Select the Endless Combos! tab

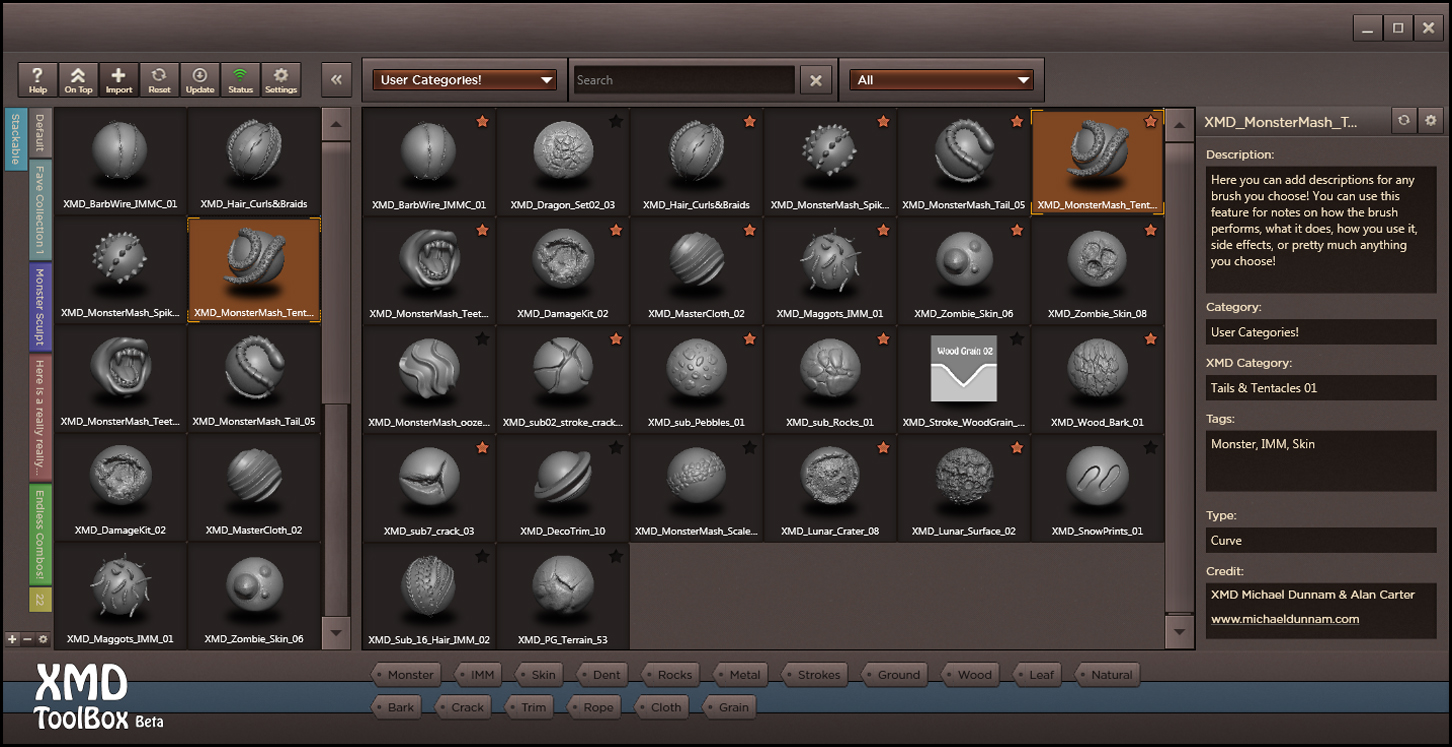point(40,534)
